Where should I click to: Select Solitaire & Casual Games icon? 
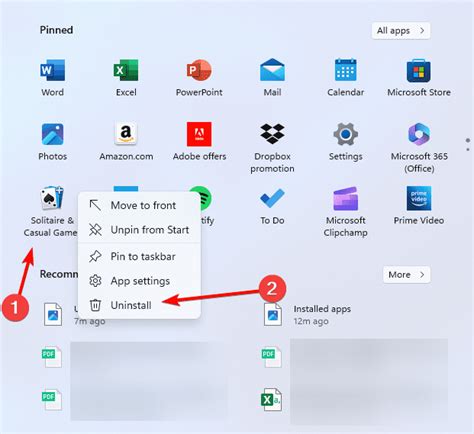click(x=52, y=198)
